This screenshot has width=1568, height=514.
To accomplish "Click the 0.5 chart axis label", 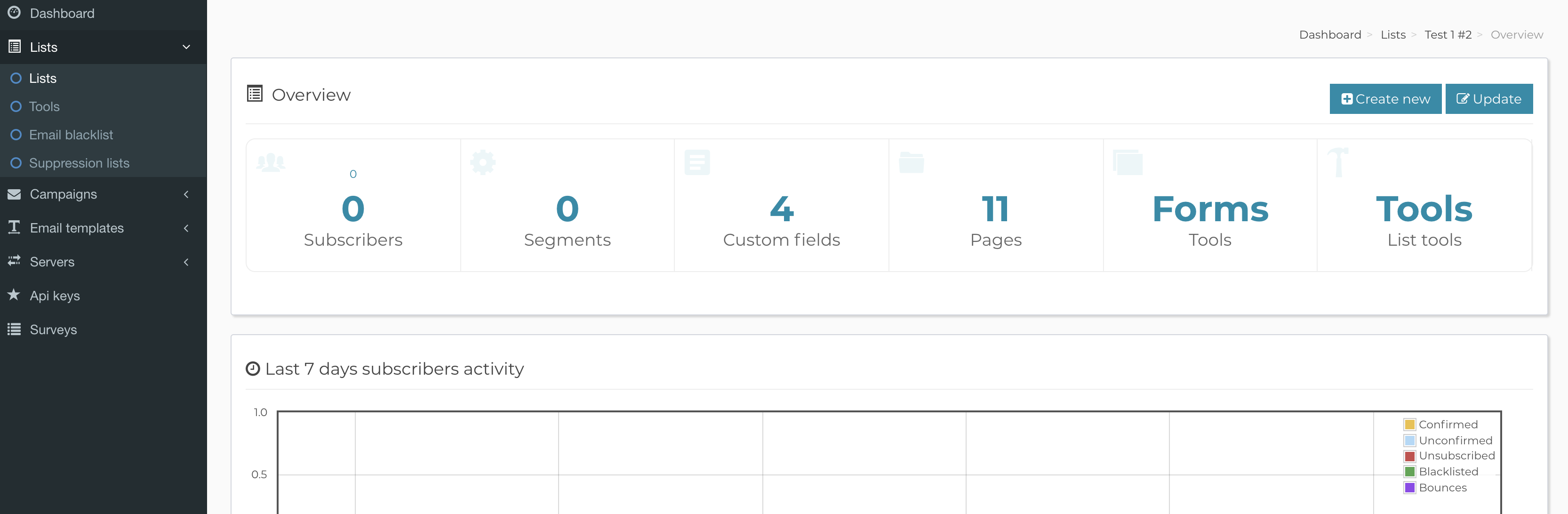I will click(259, 474).
